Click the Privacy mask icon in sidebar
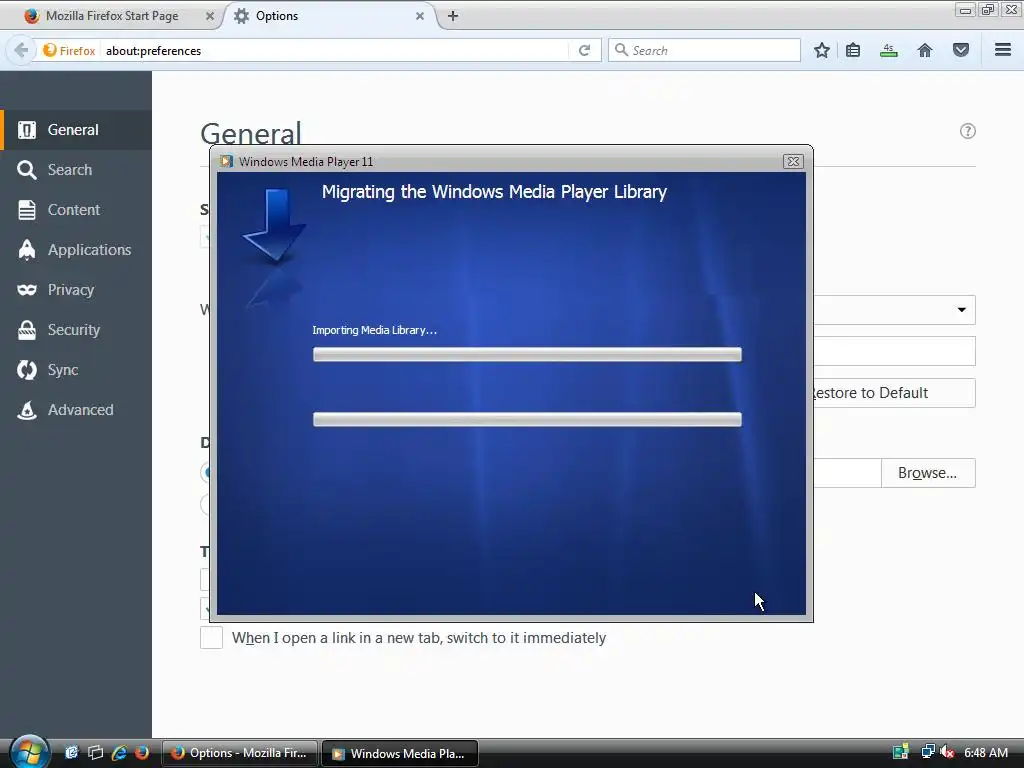Image resolution: width=1024 pixels, height=768 pixels. 27,289
